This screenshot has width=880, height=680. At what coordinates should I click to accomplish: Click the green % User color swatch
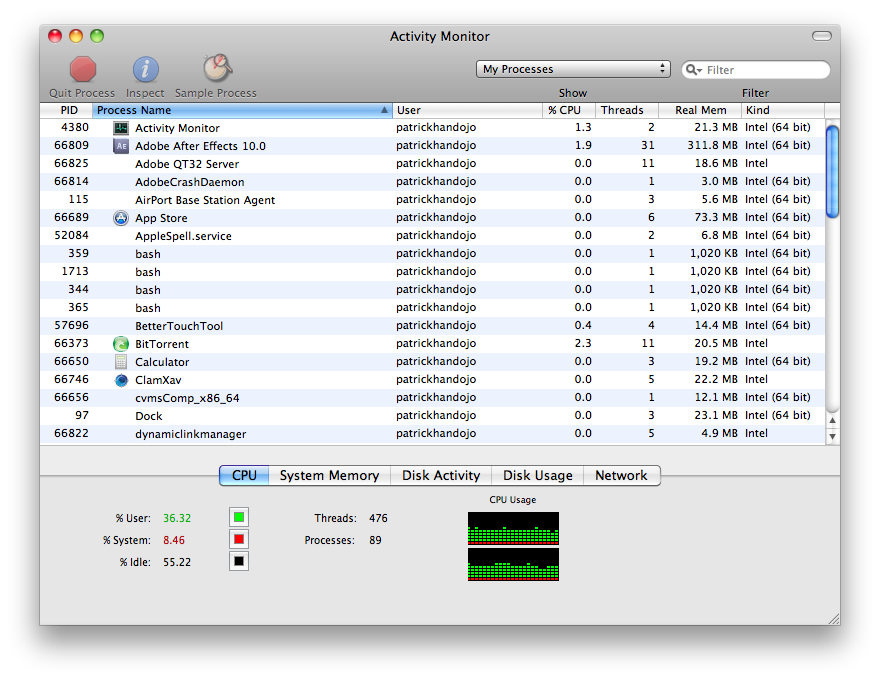239,517
